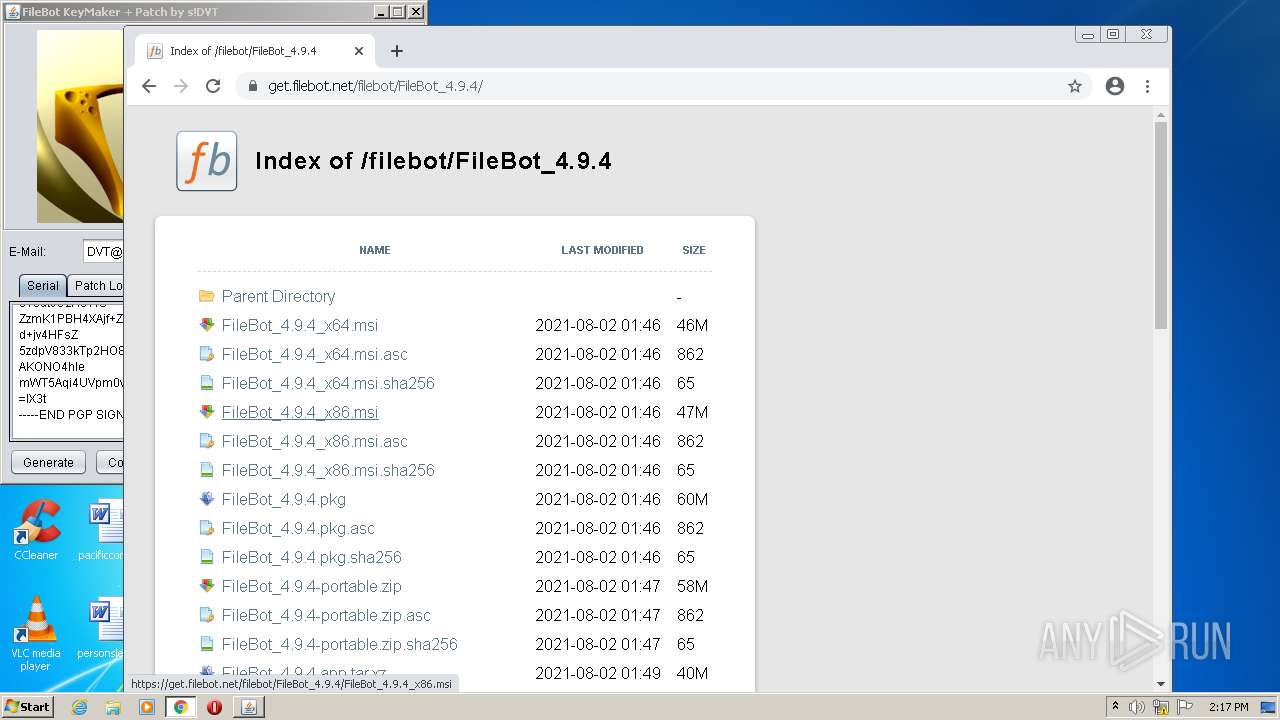This screenshot has height=720, width=1280.
Task: Open the Windows Start menu
Action: click(27, 707)
